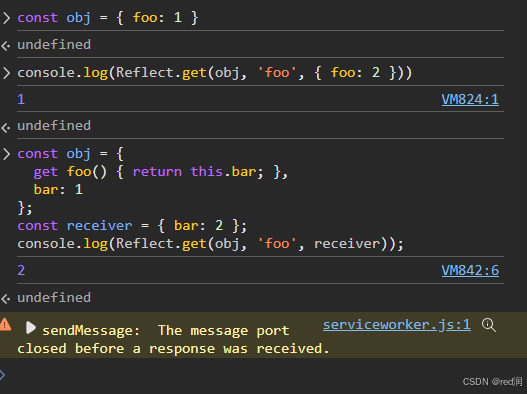Viewport: 527px width, 394px height.
Task: Click the 'bar: 1' property line
Action: coord(58,190)
